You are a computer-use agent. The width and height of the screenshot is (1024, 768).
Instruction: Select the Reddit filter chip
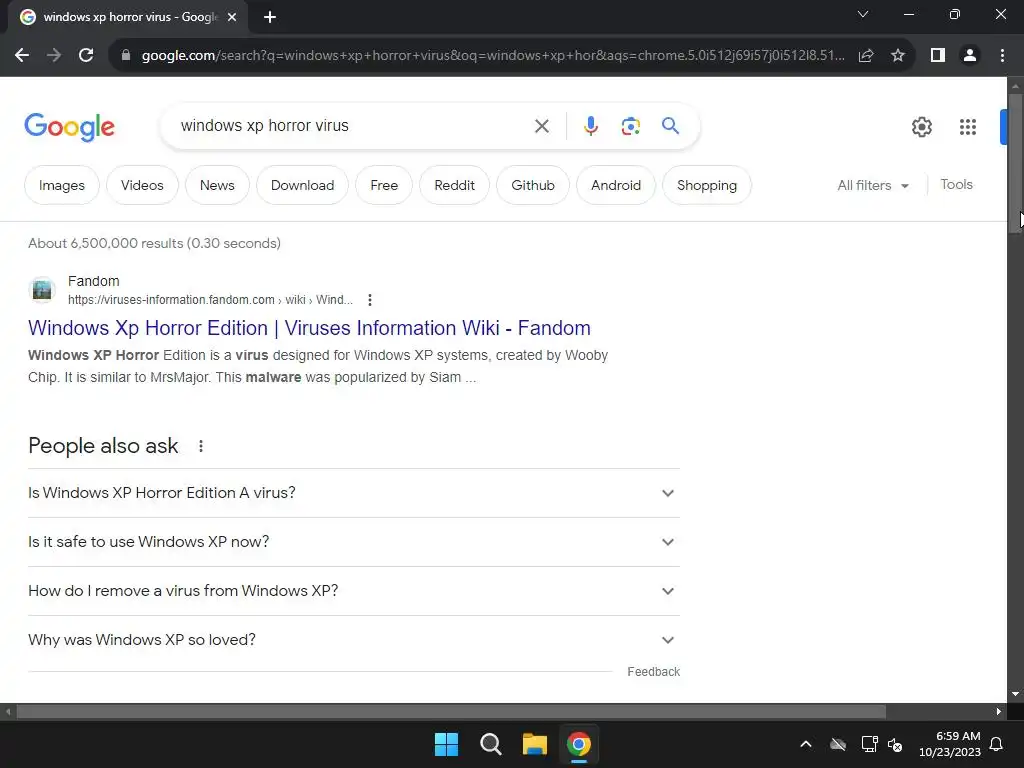coord(455,185)
